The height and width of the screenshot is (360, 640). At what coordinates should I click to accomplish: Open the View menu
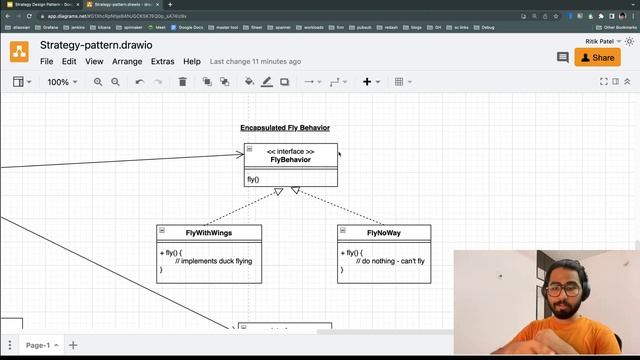point(94,61)
